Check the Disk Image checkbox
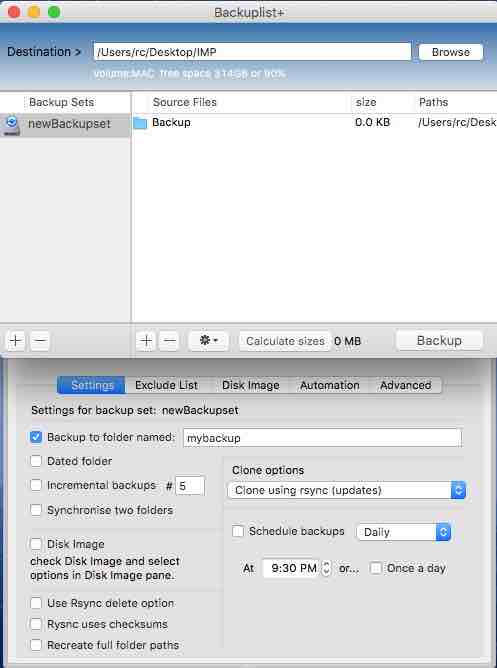This screenshot has height=668, width=497. [x=36, y=544]
